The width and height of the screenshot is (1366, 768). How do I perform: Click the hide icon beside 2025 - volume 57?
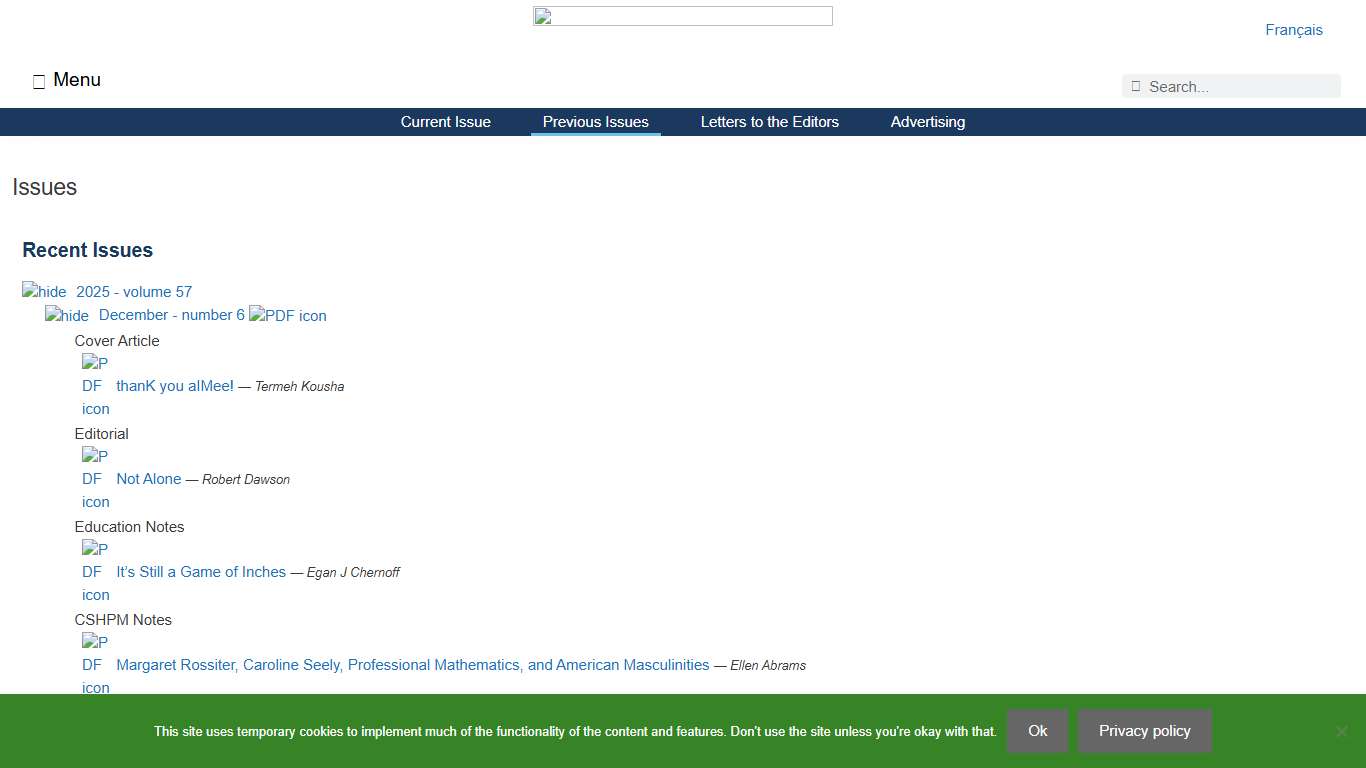coord(43,291)
